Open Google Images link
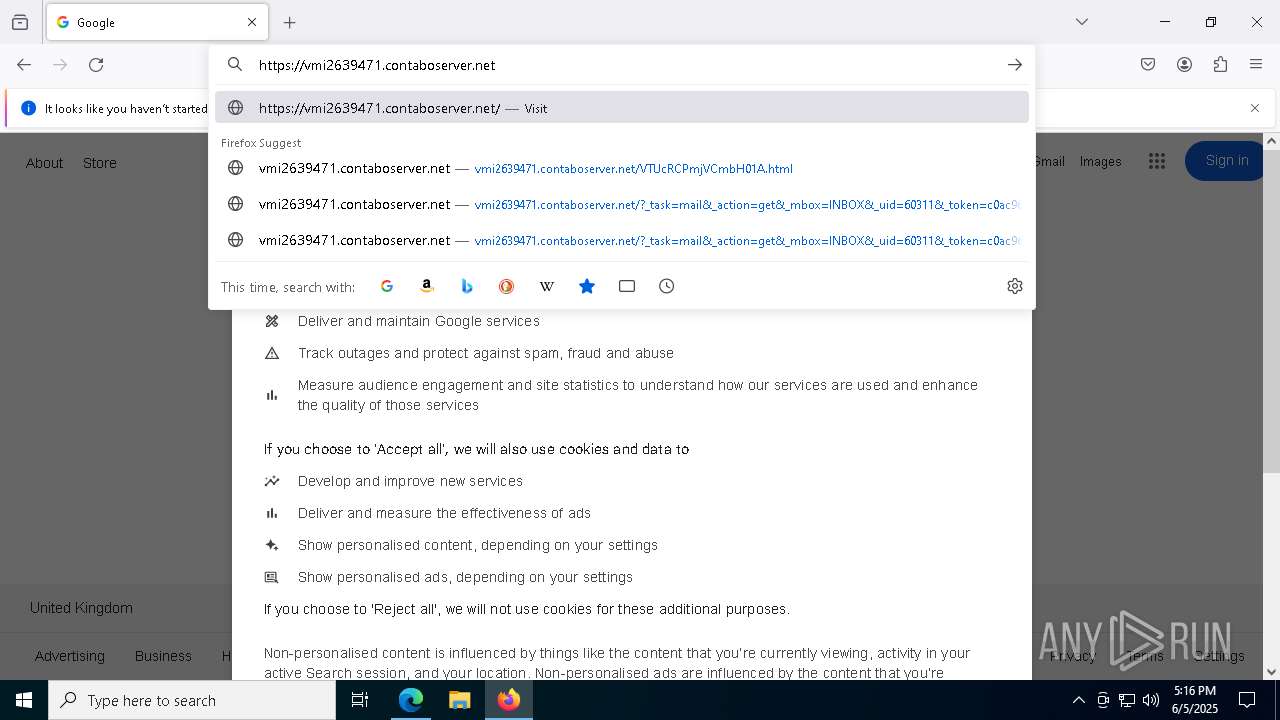This screenshot has height=720, width=1280. (1100, 161)
